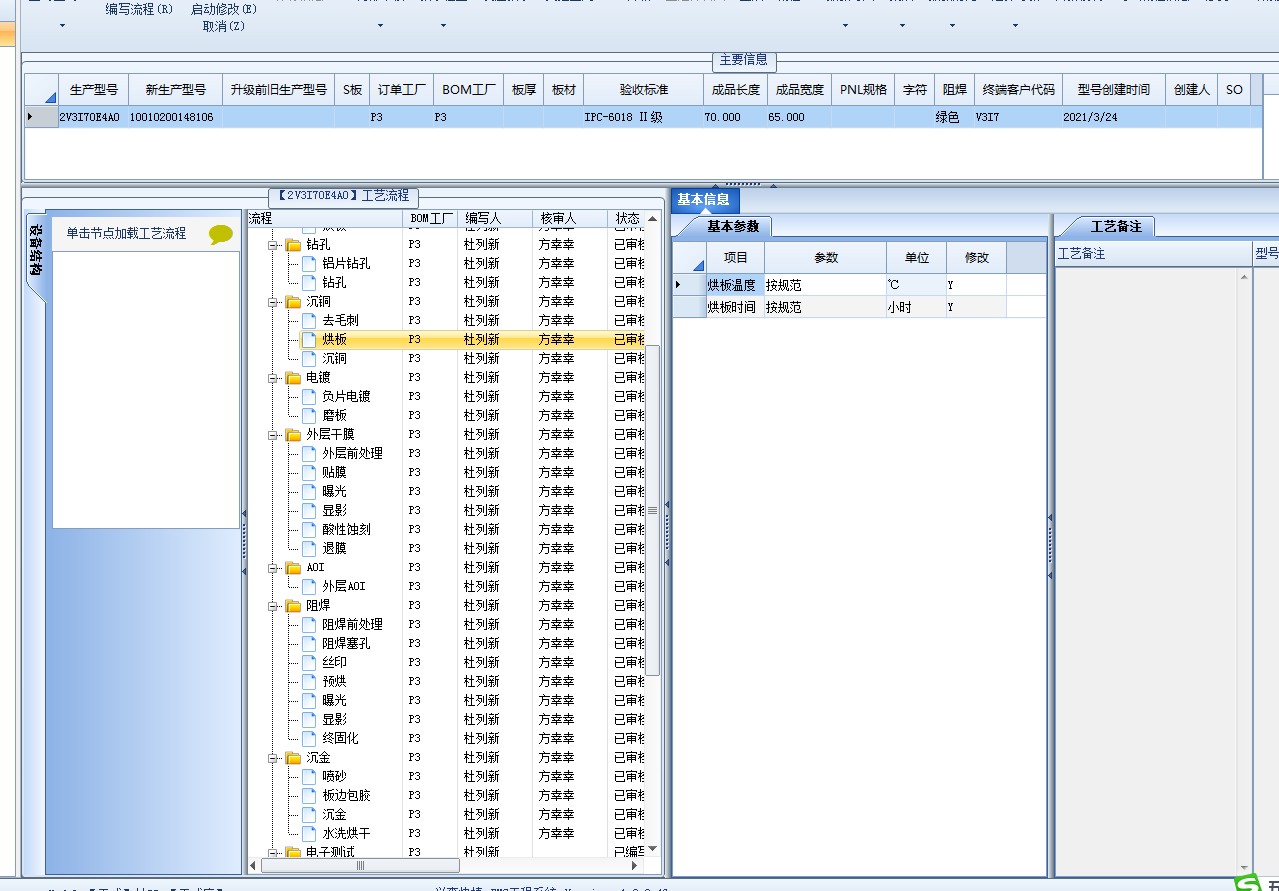This screenshot has width=1279, height=891.
Task: Click scroll-down arrow of process tree
Action: [653, 848]
